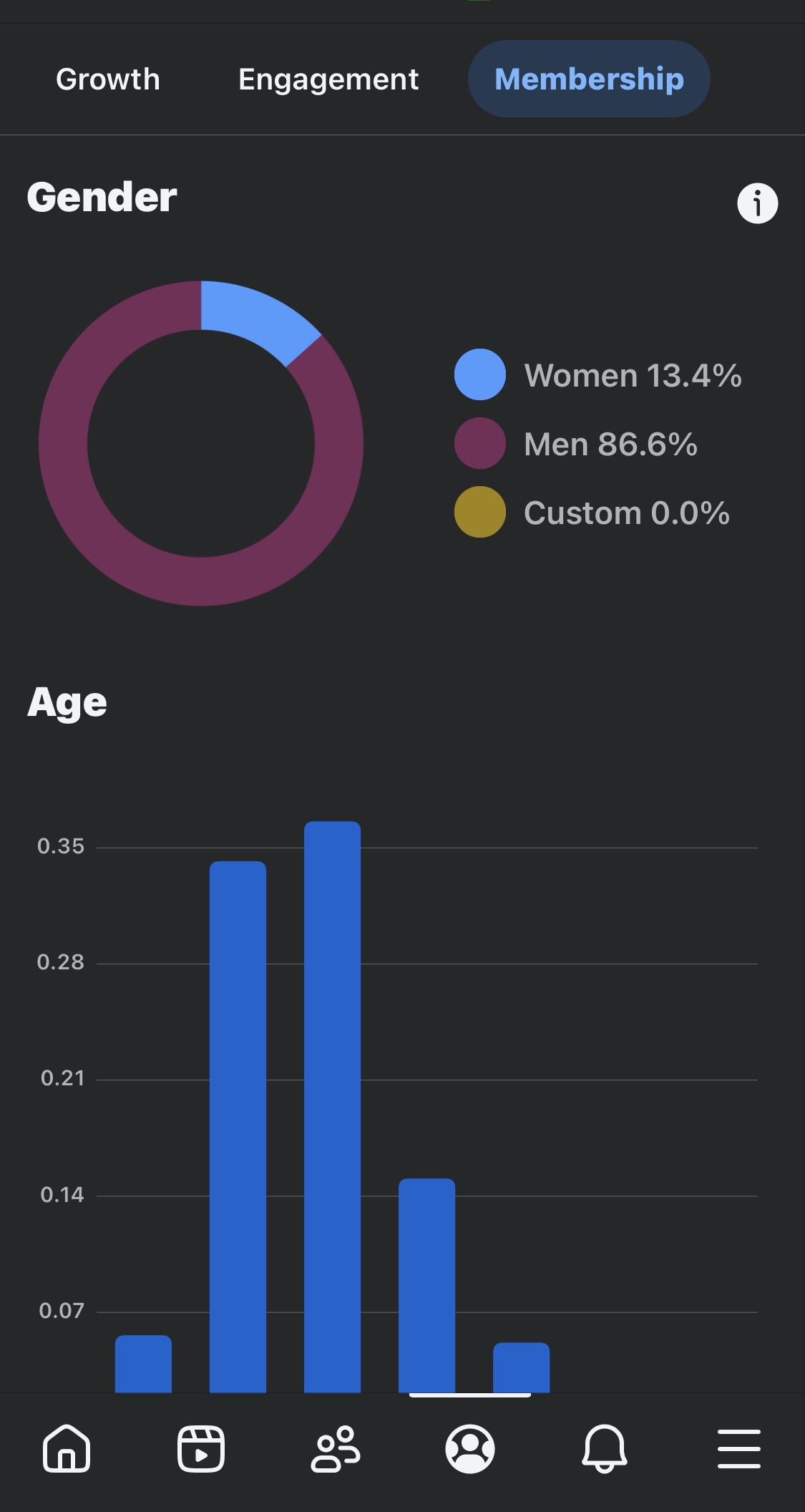The width and height of the screenshot is (805, 1512).
Task: Tap the tallest bar in Age chart
Action: pyautogui.click(x=332, y=1107)
